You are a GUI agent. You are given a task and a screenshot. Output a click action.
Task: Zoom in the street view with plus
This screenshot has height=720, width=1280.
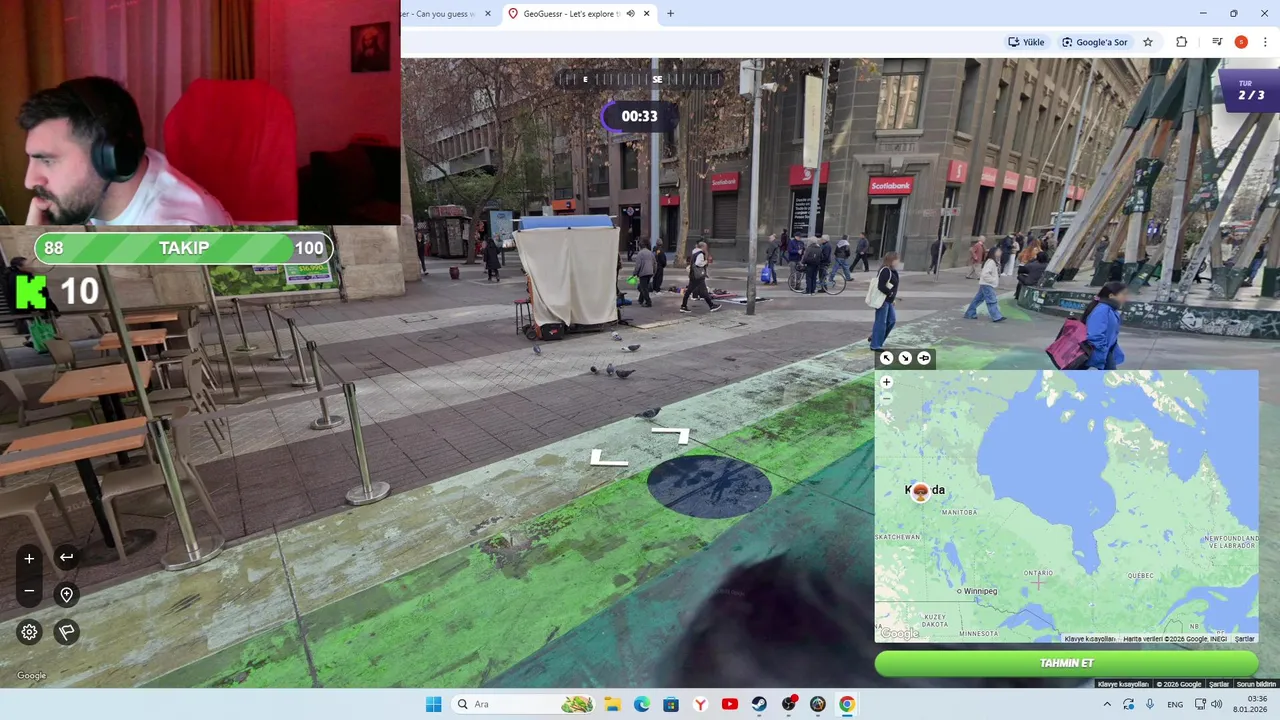[x=29, y=558]
